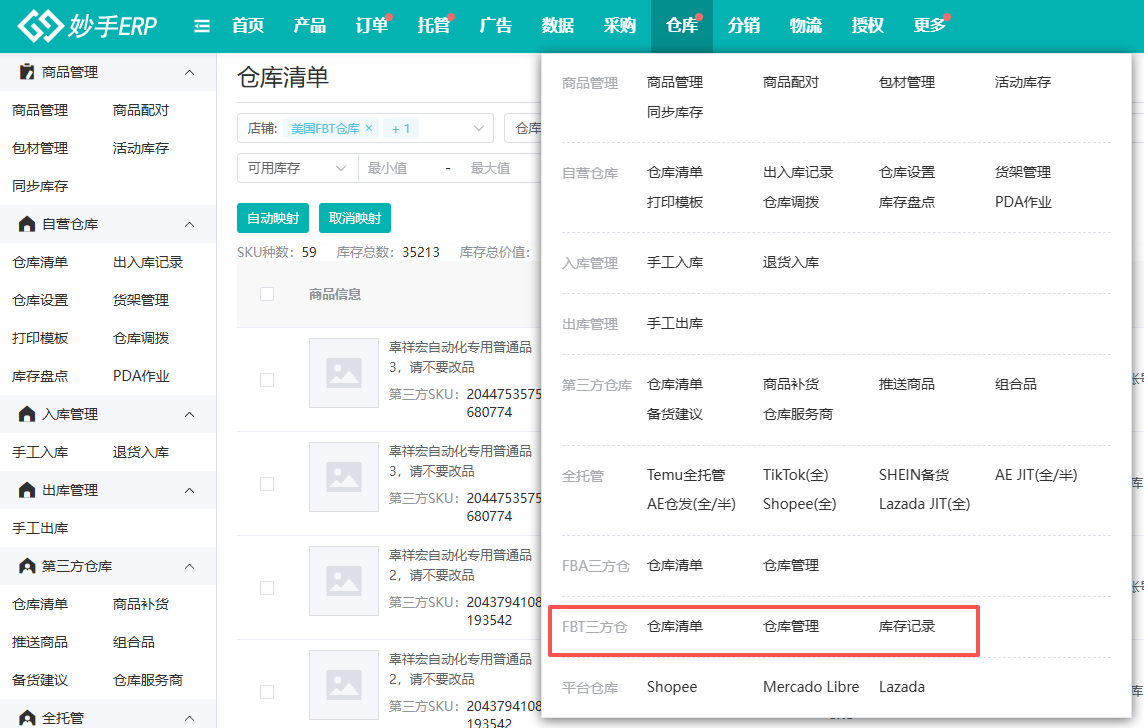
Task: Check the first product row checkbox
Action: pyautogui.click(x=267, y=380)
